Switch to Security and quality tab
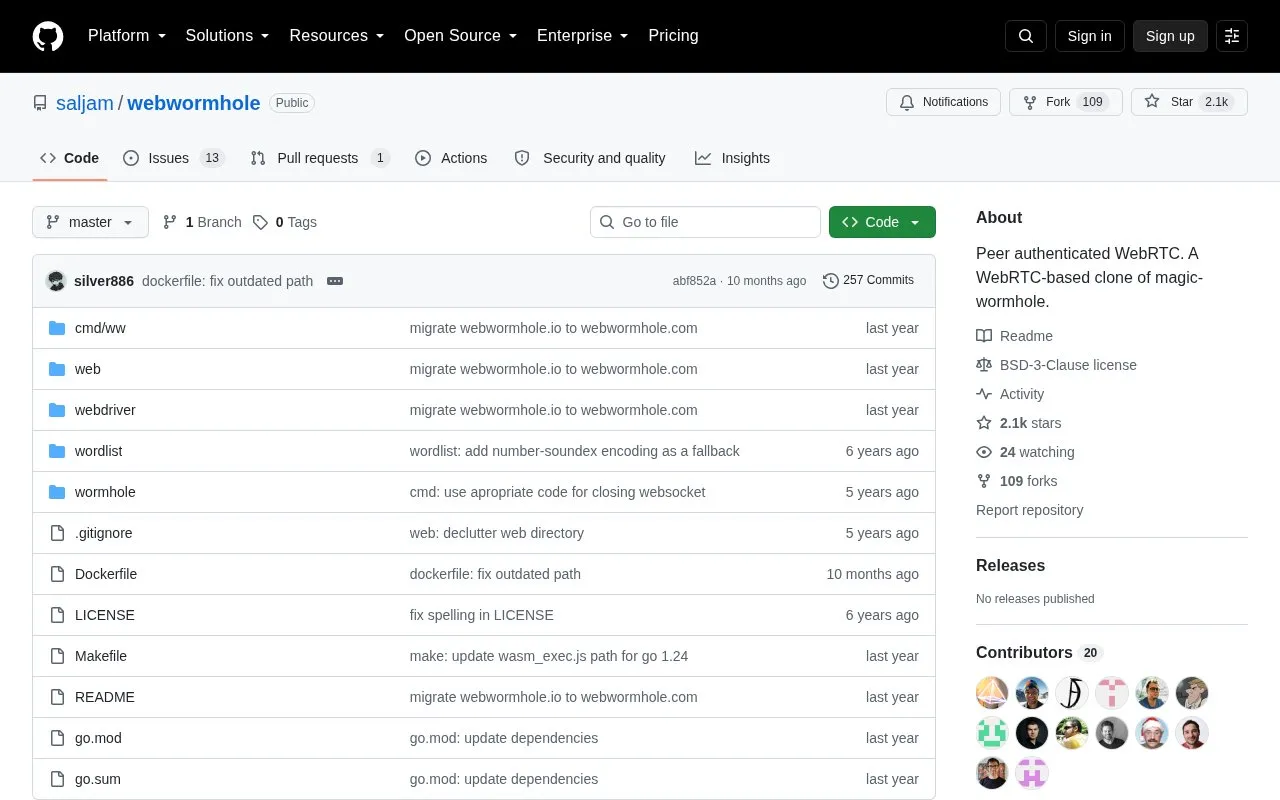Image resolution: width=1280 pixels, height=800 pixels. [x=590, y=158]
